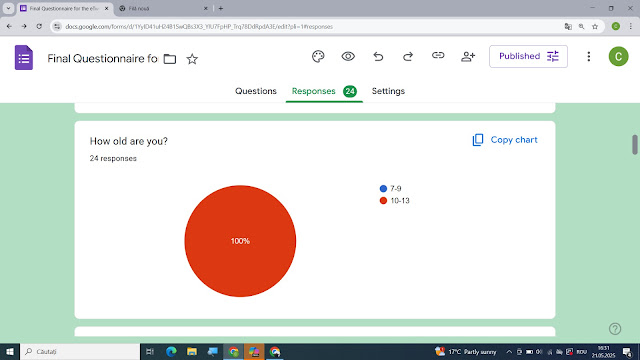Switch to the Questions tab
The image size is (640, 360).
click(256, 91)
